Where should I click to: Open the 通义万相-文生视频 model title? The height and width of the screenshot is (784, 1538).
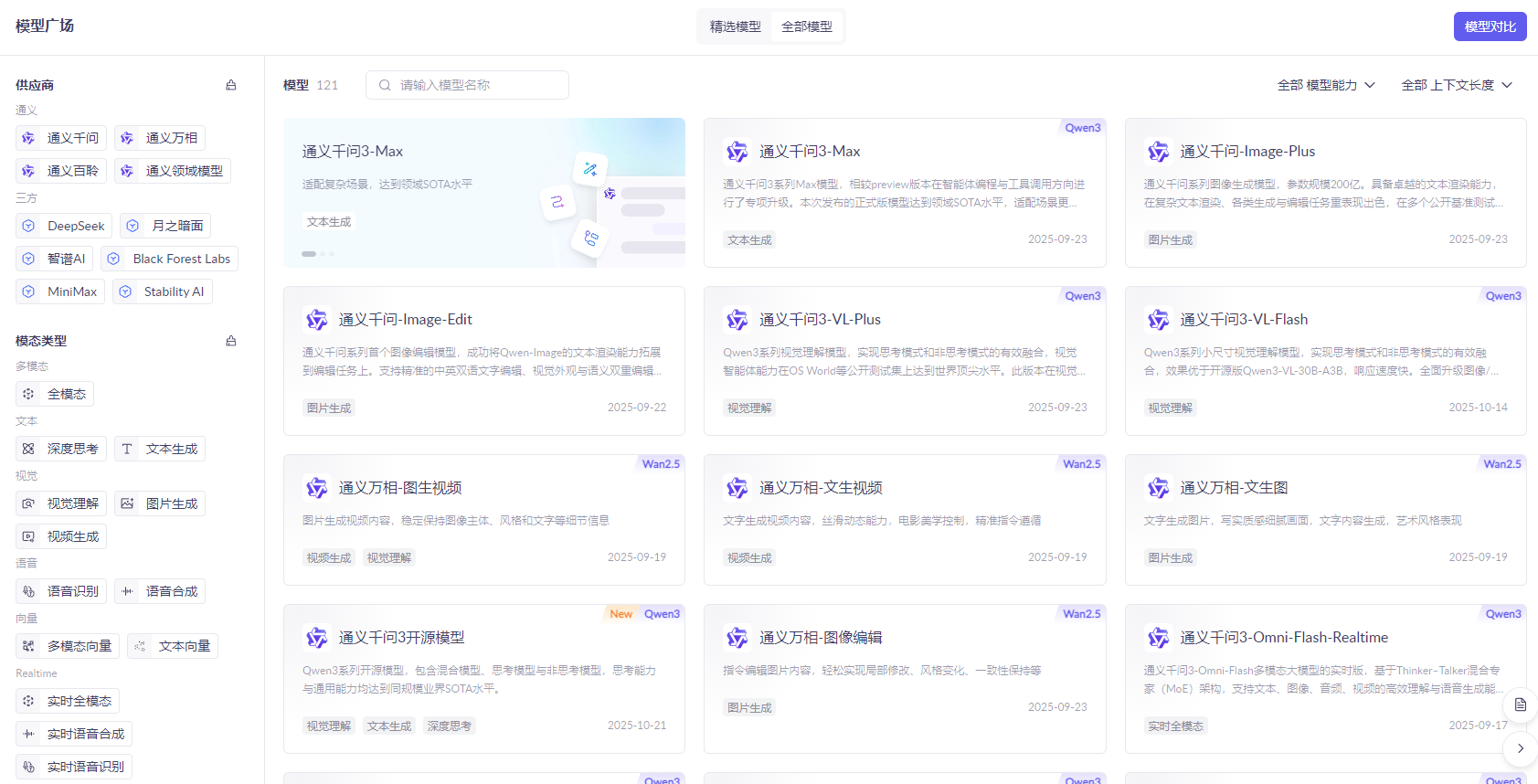pyautogui.click(x=821, y=488)
